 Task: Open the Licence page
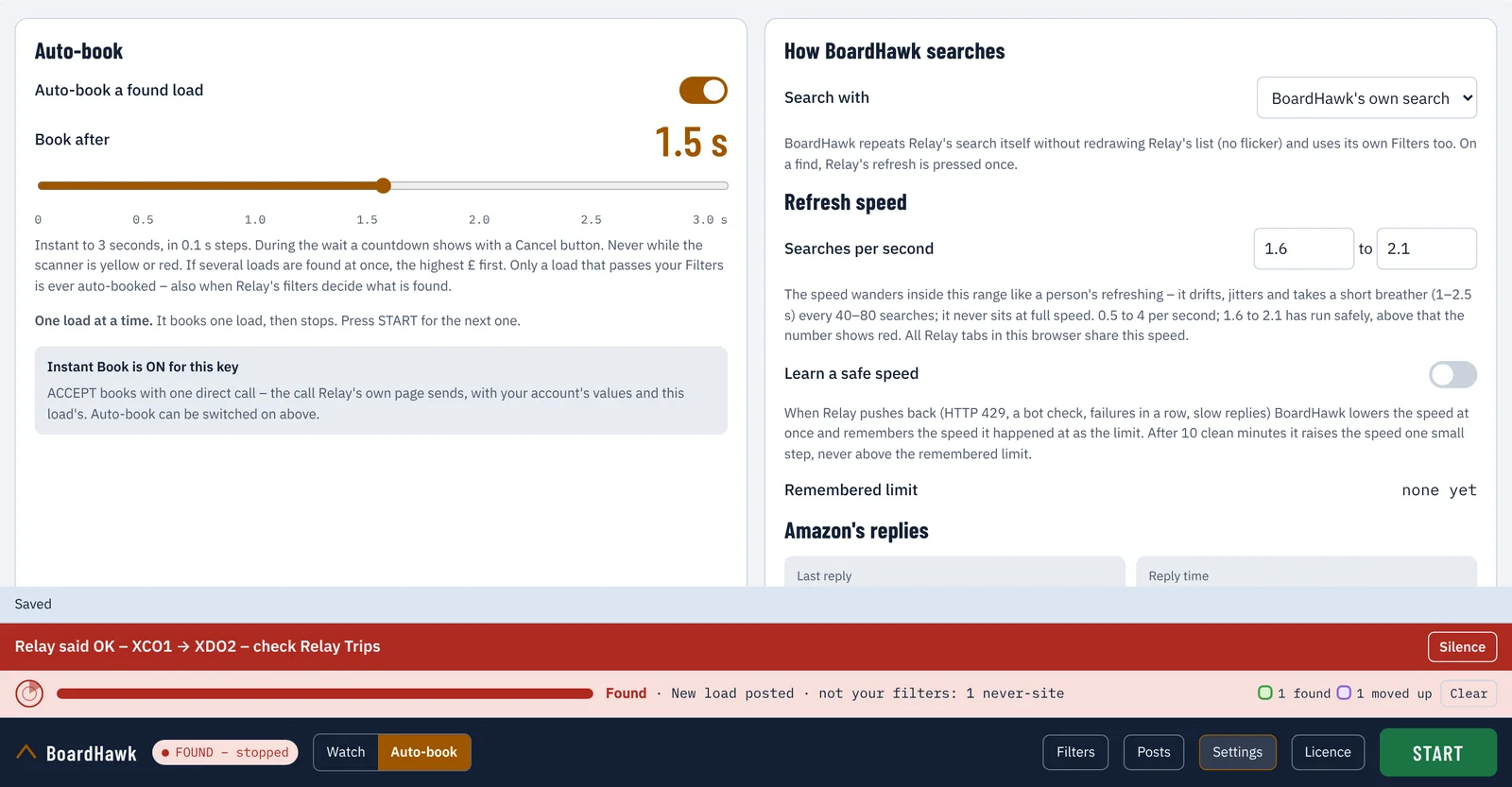1328,752
